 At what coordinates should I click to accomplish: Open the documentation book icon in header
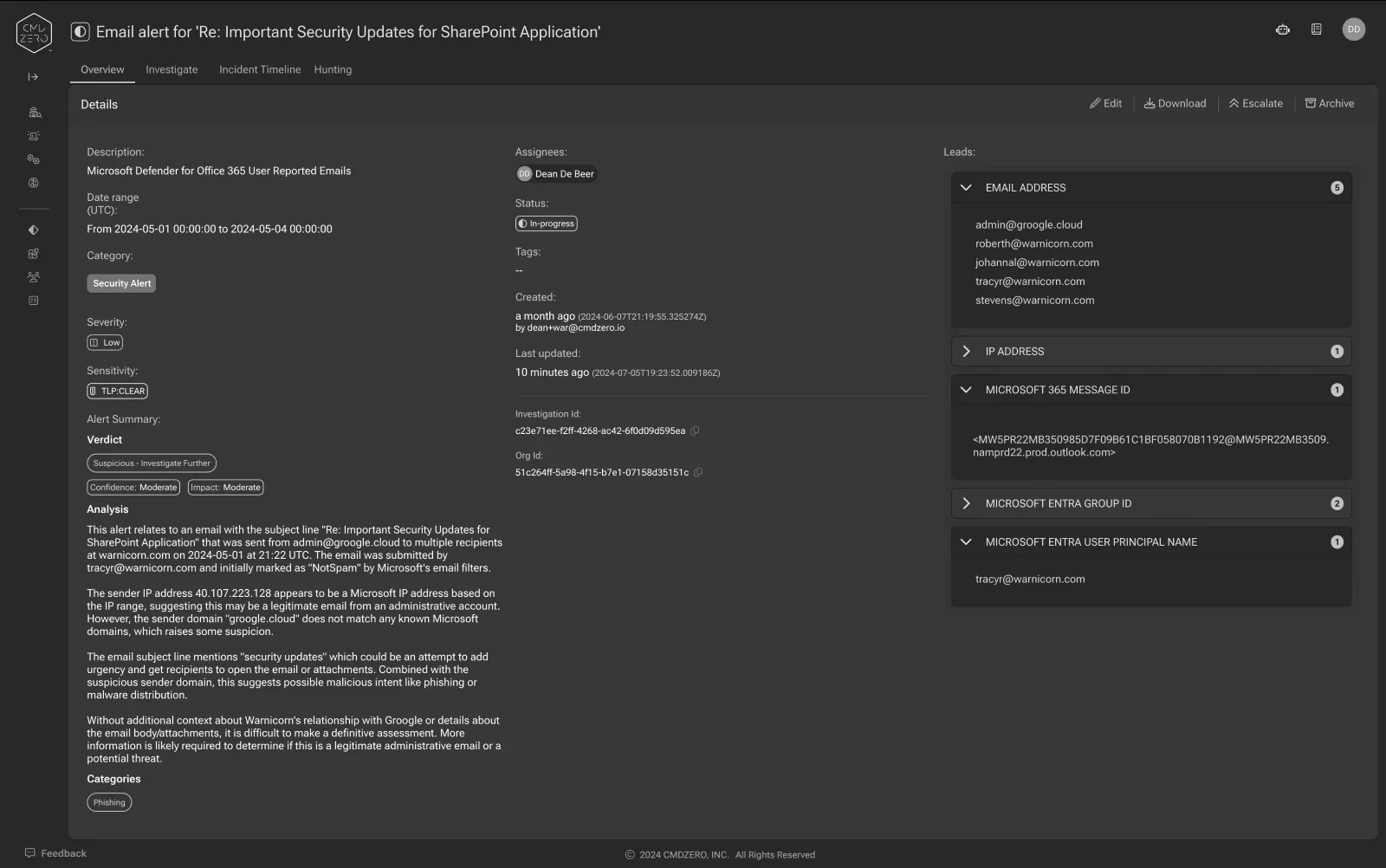click(x=1316, y=29)
